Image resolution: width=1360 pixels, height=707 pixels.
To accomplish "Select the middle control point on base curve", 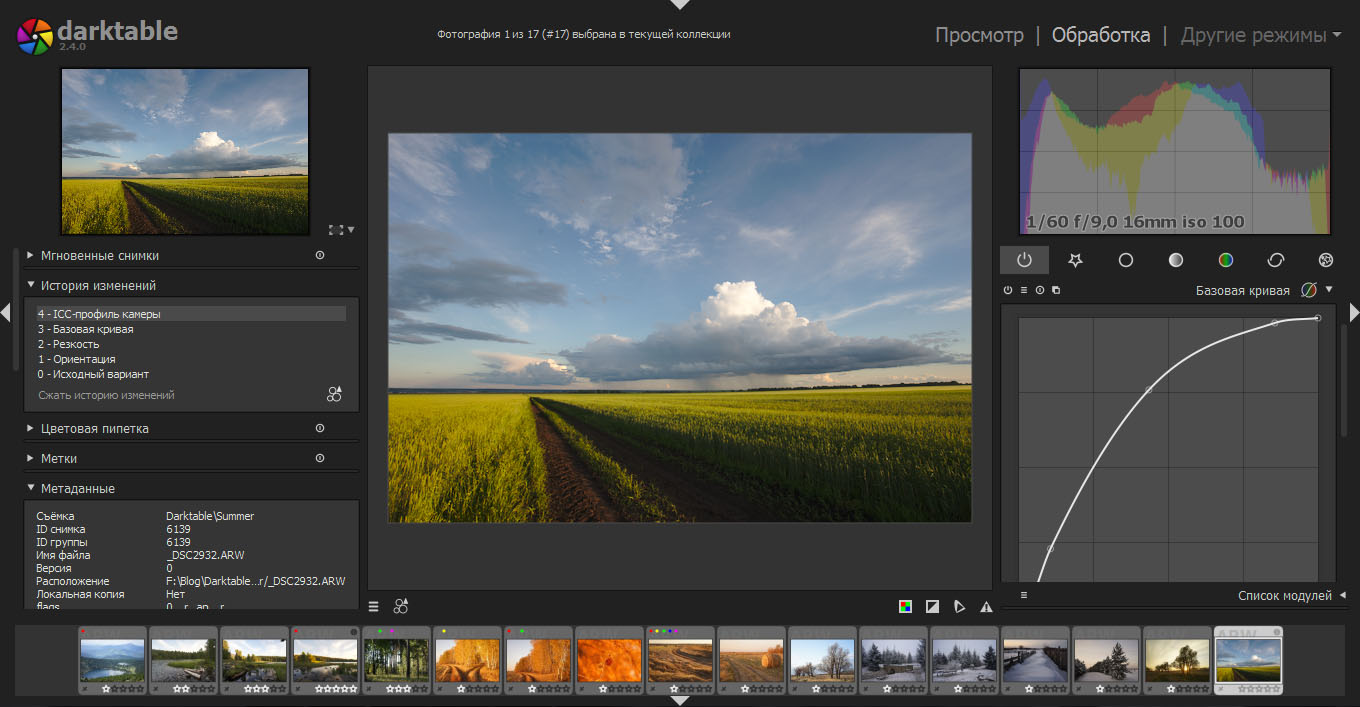I will (x=1148, y=389).
